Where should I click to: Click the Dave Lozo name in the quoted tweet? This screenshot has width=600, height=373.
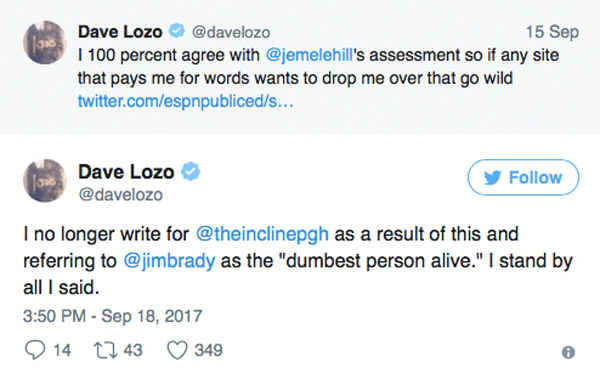tap(120, 31)
